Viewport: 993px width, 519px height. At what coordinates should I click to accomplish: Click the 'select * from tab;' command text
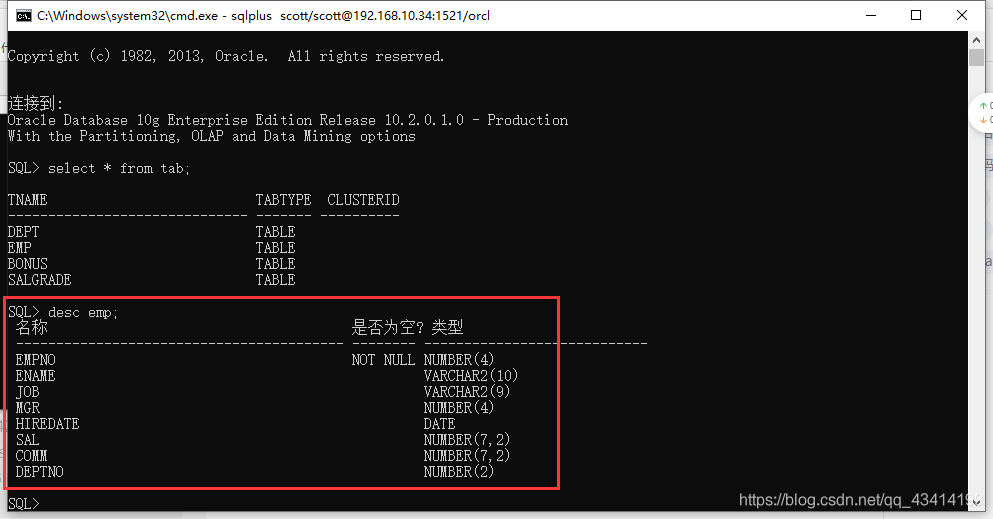click(119, 168)
